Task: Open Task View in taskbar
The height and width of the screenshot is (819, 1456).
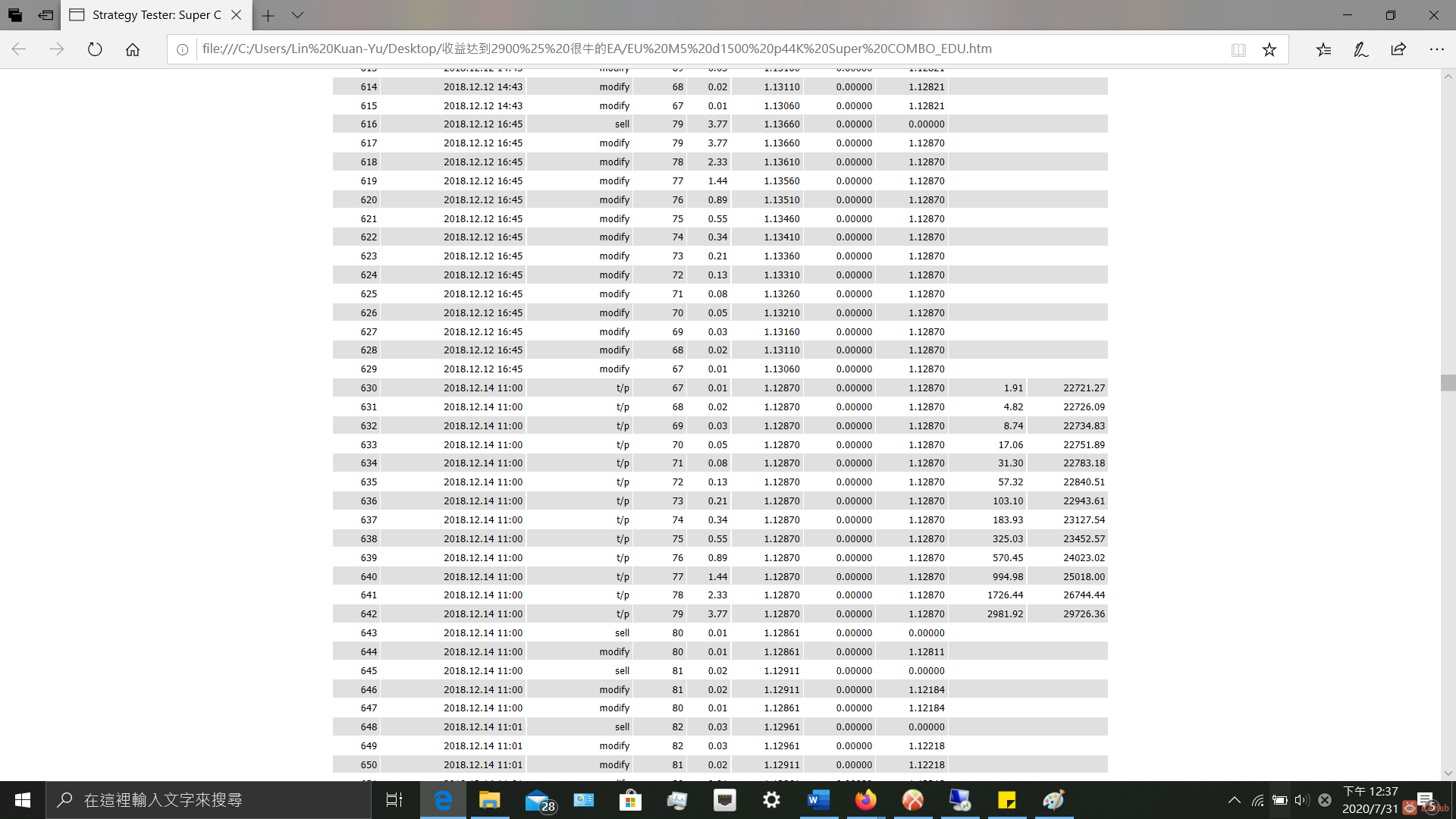Action: 394,800
